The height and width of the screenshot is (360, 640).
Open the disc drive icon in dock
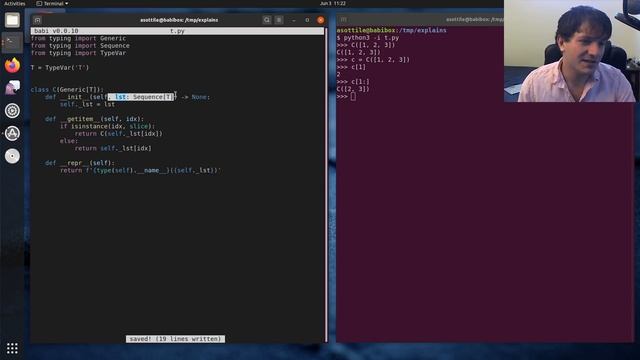[x=12, y=156]
